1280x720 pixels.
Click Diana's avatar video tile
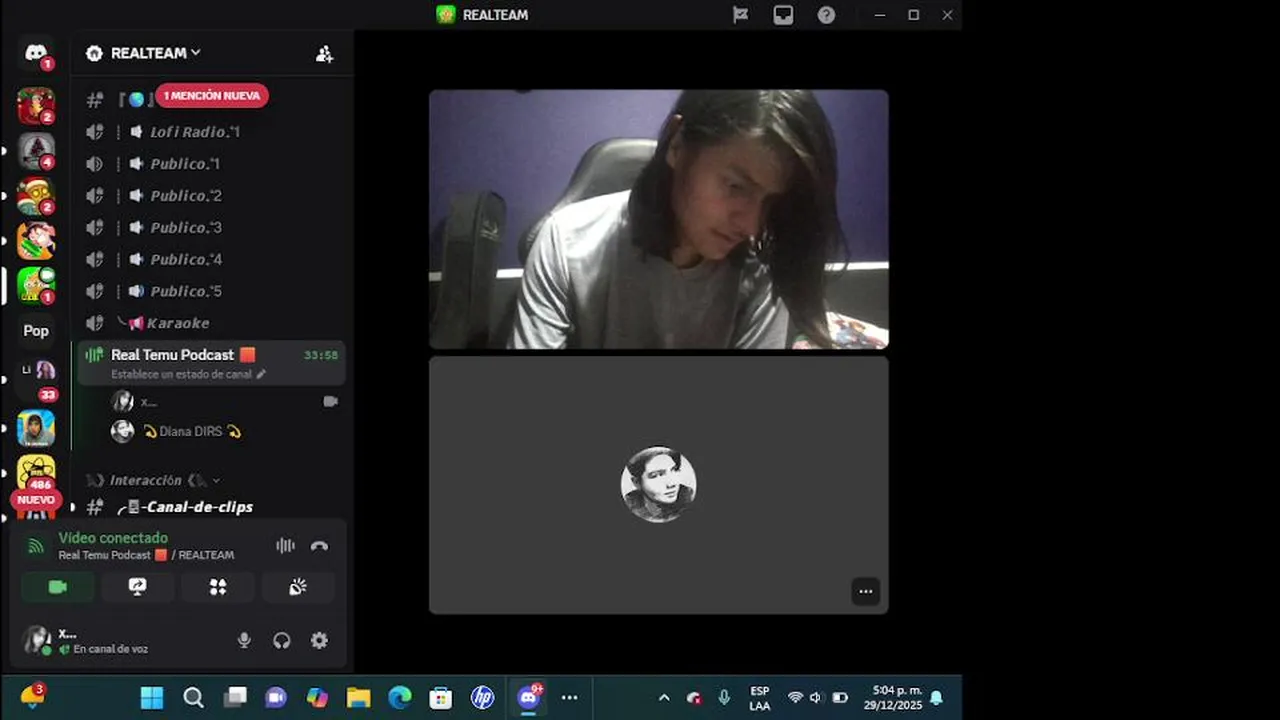tap(659, 485)
